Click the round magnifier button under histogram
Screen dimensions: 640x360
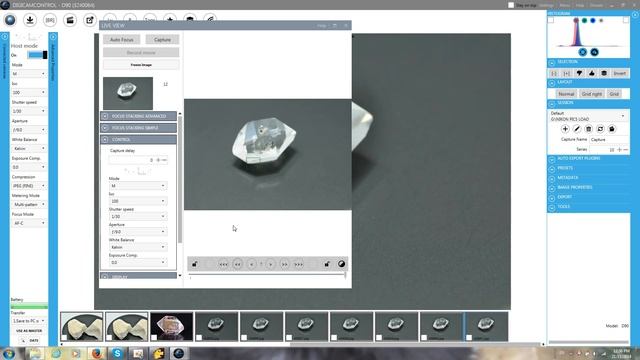pos(594,52)
